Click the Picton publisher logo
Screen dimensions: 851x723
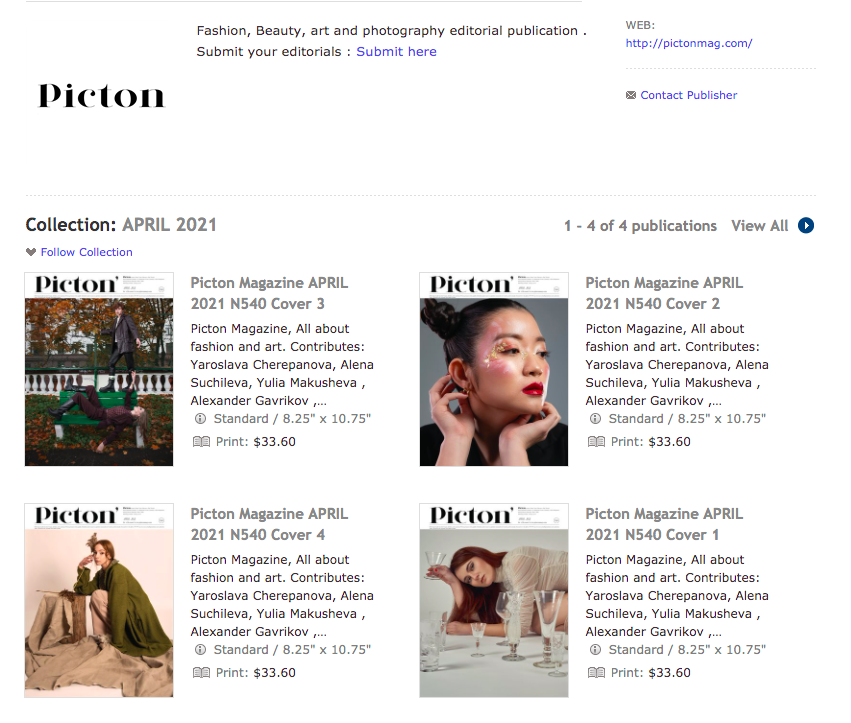click(101, 96)
